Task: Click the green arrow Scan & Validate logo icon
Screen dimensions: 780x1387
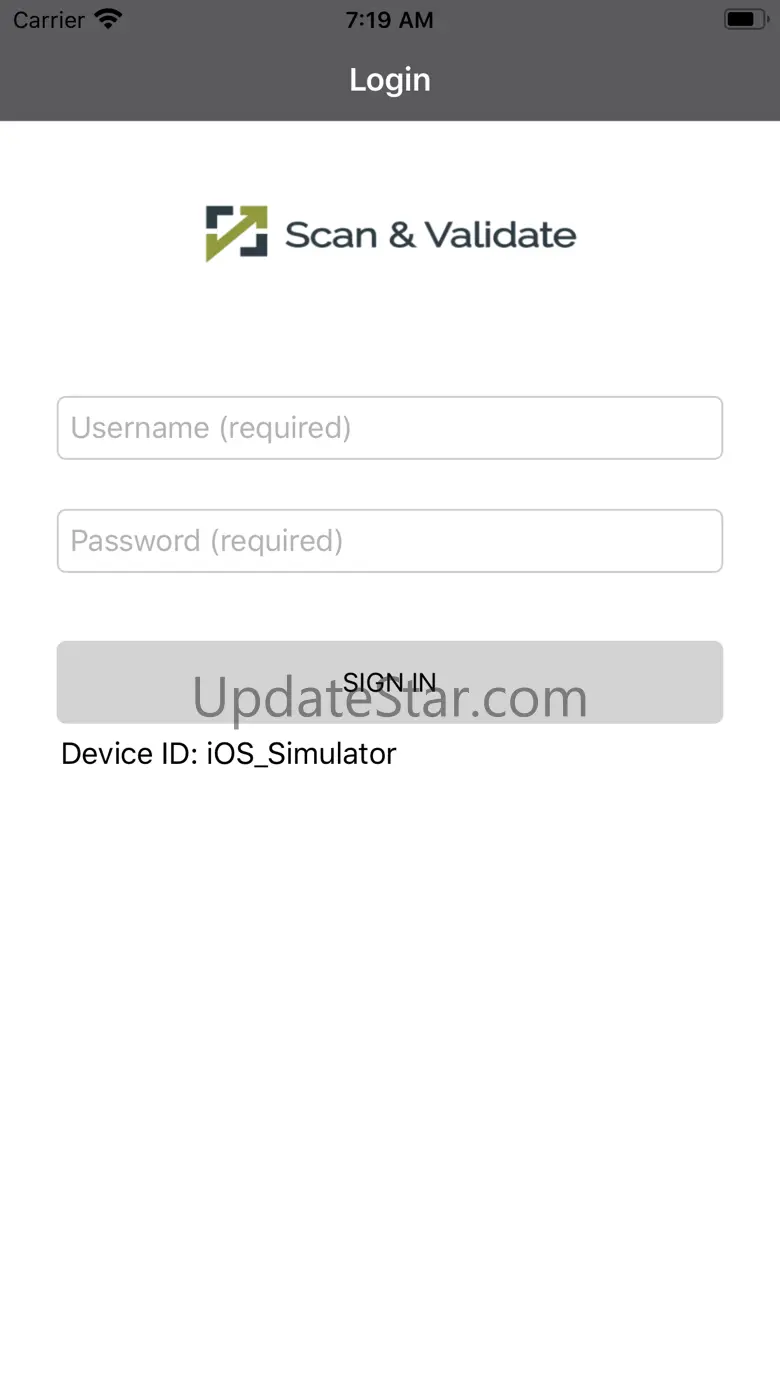Action: (237, 234)
